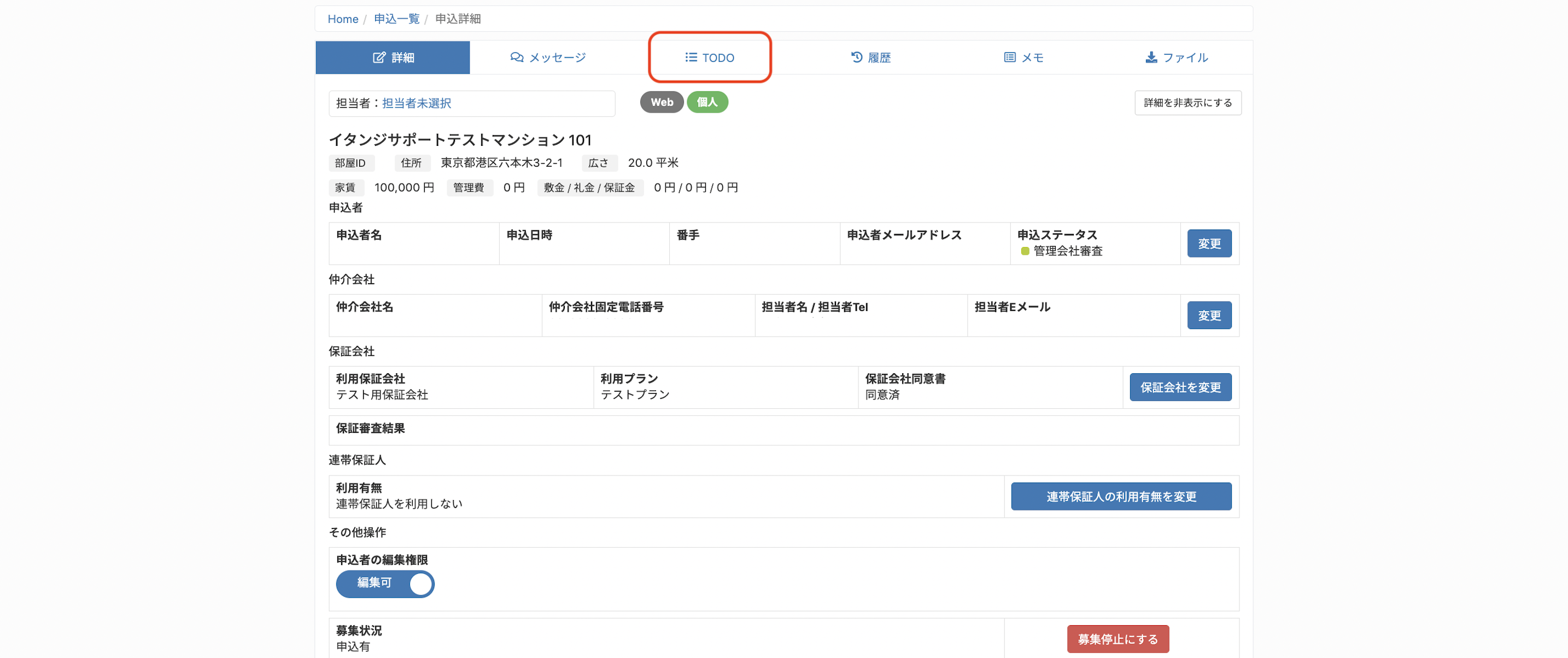The width and height of the screenshot is (1568, 658).
Task: Click the テストプラン value
Action: click(635, 395)
